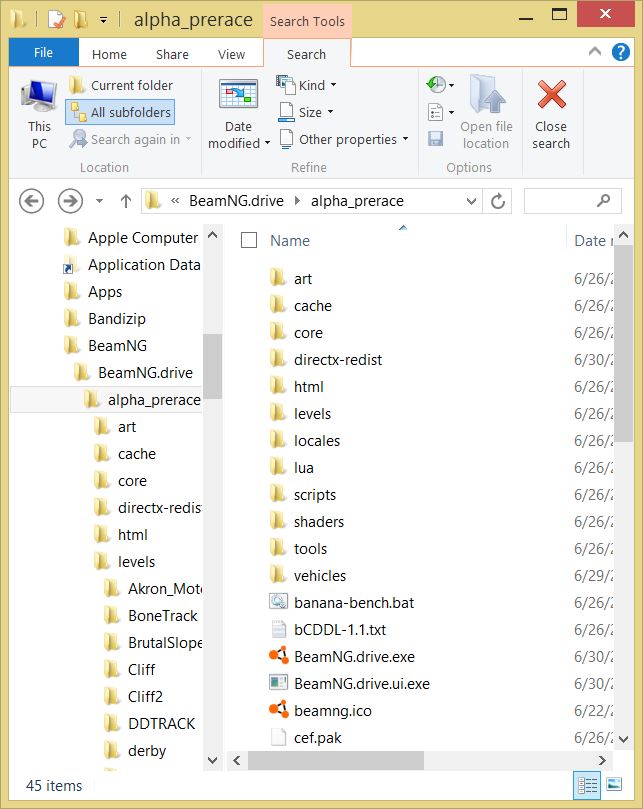
Task: Open Date modified refine dropdown
Action: (x=238, y=115)
